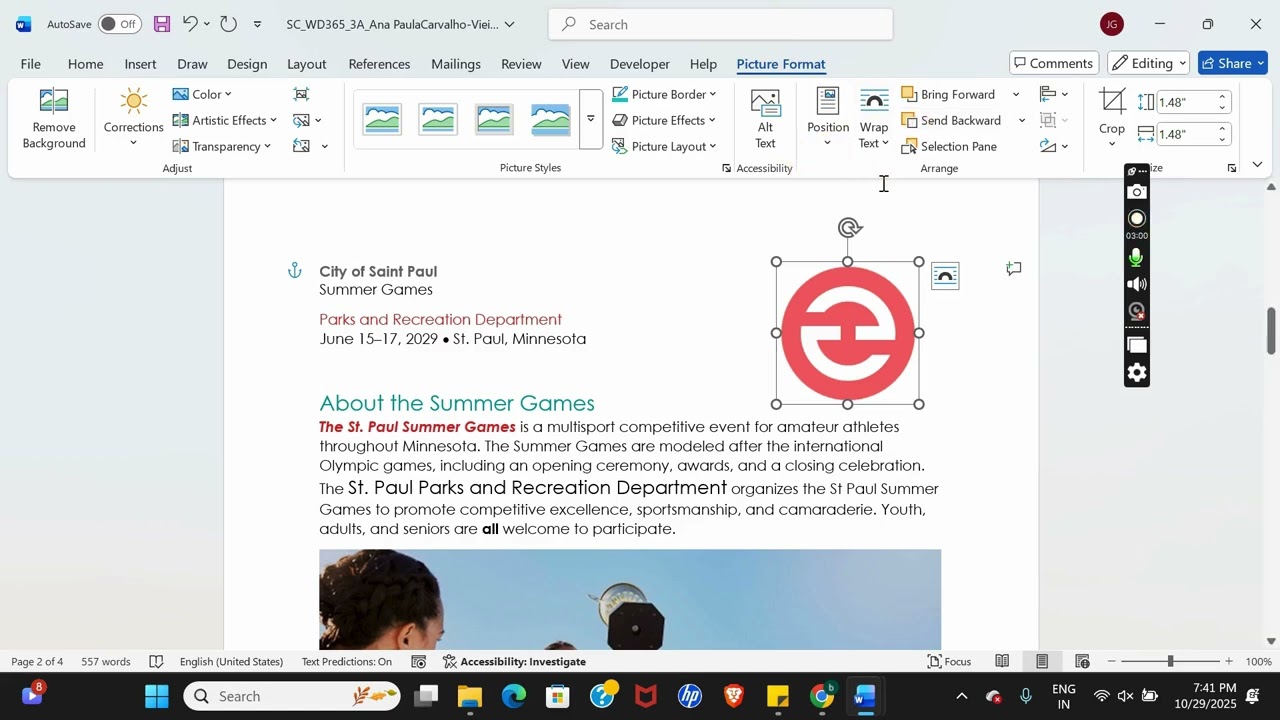Open Picture Layout dropdown
This screenshot has height=720, width=1280.
(x=664, y=146)
